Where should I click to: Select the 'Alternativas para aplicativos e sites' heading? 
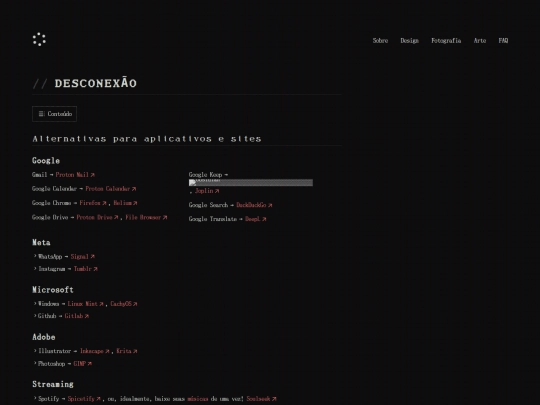coord(147,139)
